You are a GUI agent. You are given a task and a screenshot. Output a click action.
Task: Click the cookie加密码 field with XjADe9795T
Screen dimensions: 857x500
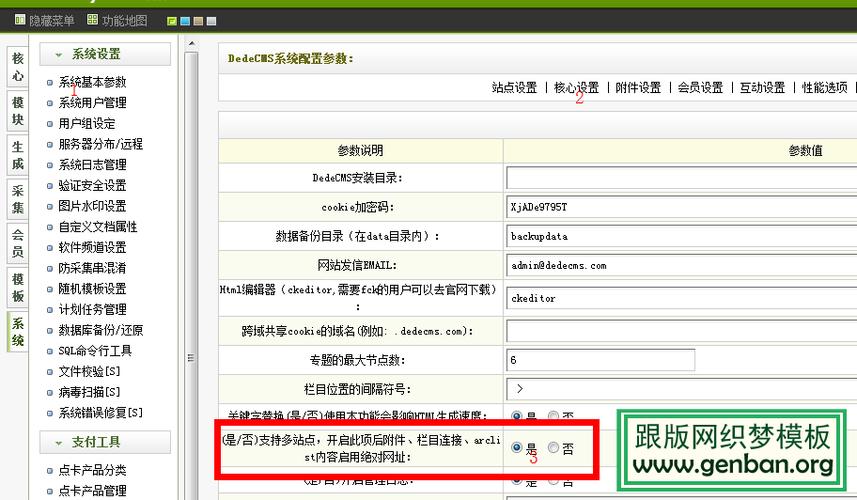[682, 207]
